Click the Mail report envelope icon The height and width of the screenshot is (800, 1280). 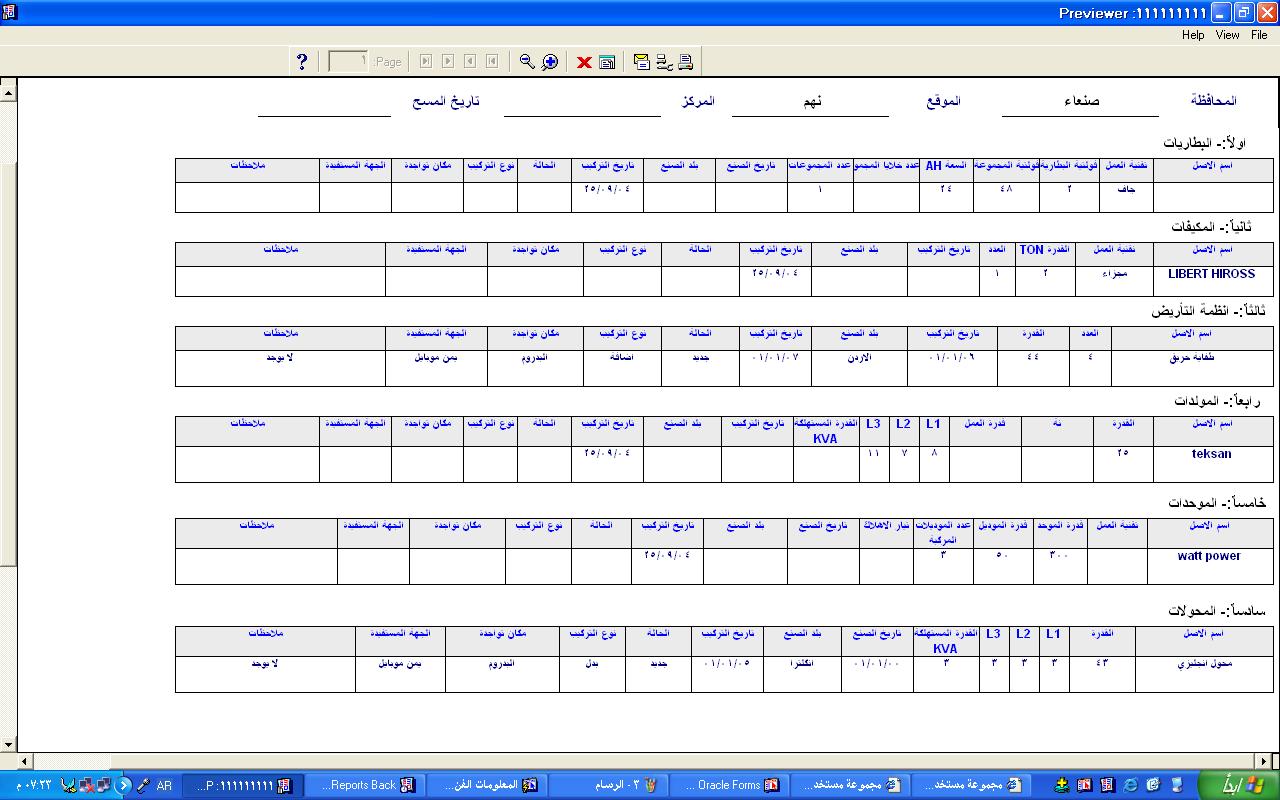[641, 62]
